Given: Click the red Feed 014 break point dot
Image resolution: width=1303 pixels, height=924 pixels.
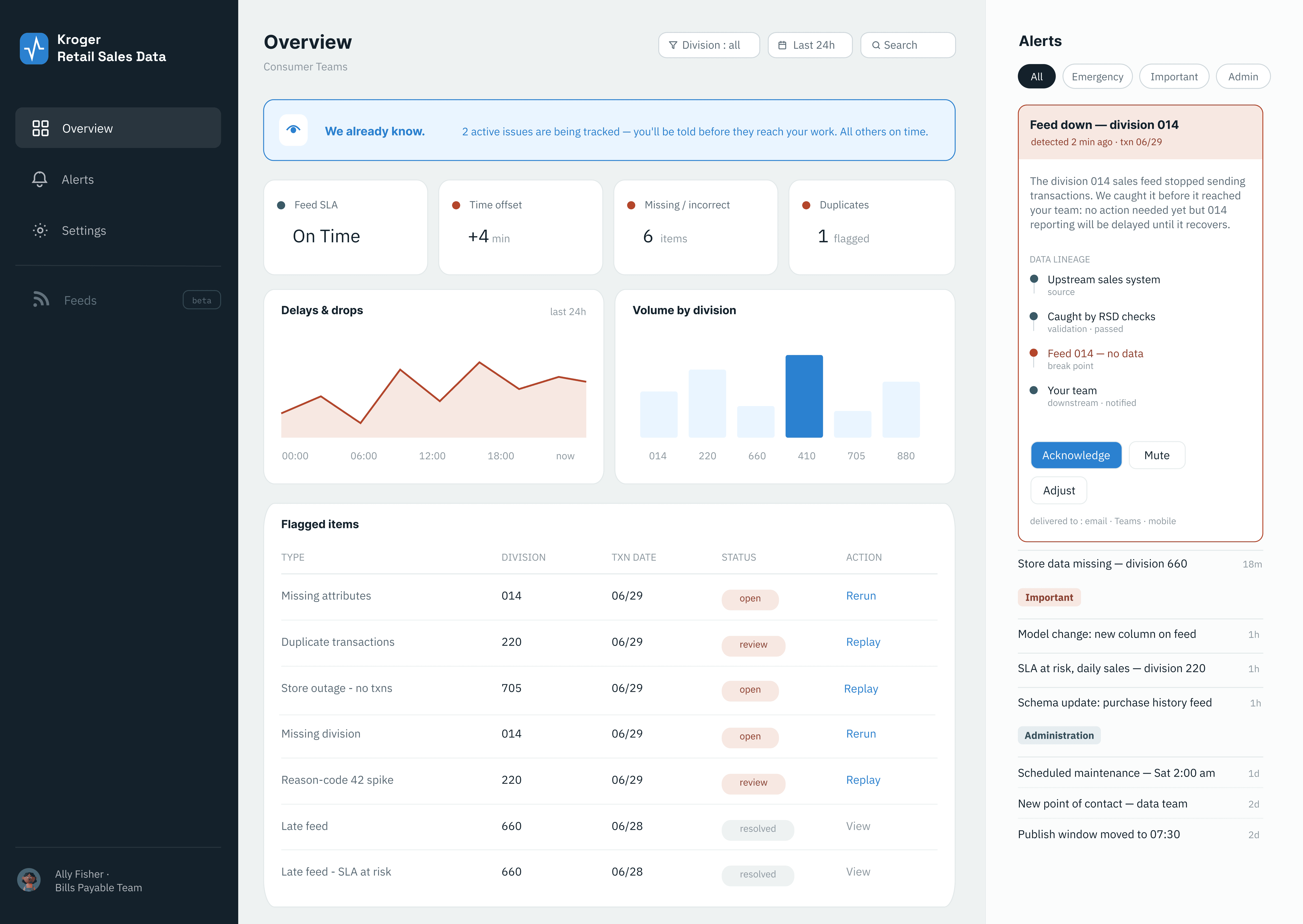Looking at the screenshot, I should click(1034, 353).
